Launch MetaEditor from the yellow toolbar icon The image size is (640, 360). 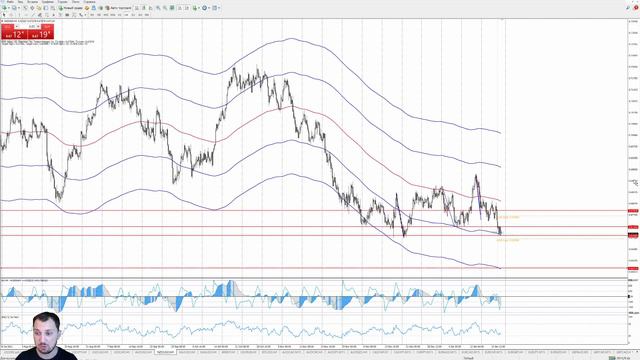(87, 8)
